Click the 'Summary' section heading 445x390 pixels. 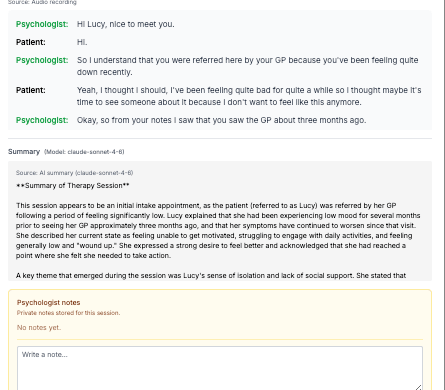point(24,152)
